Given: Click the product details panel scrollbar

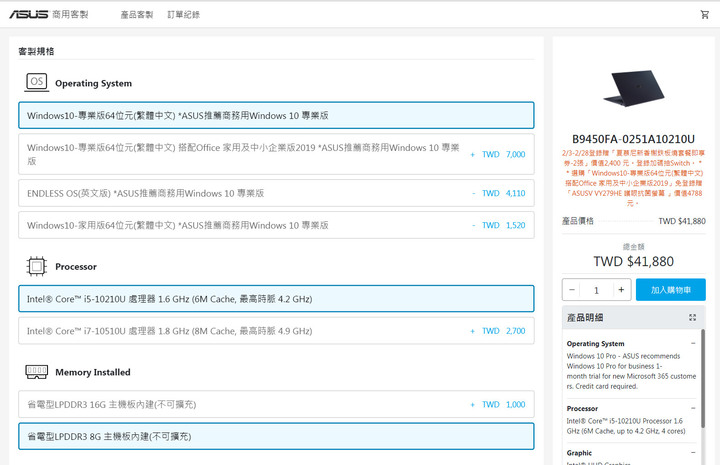Looking at the screenshot, I should coord(703,379).
